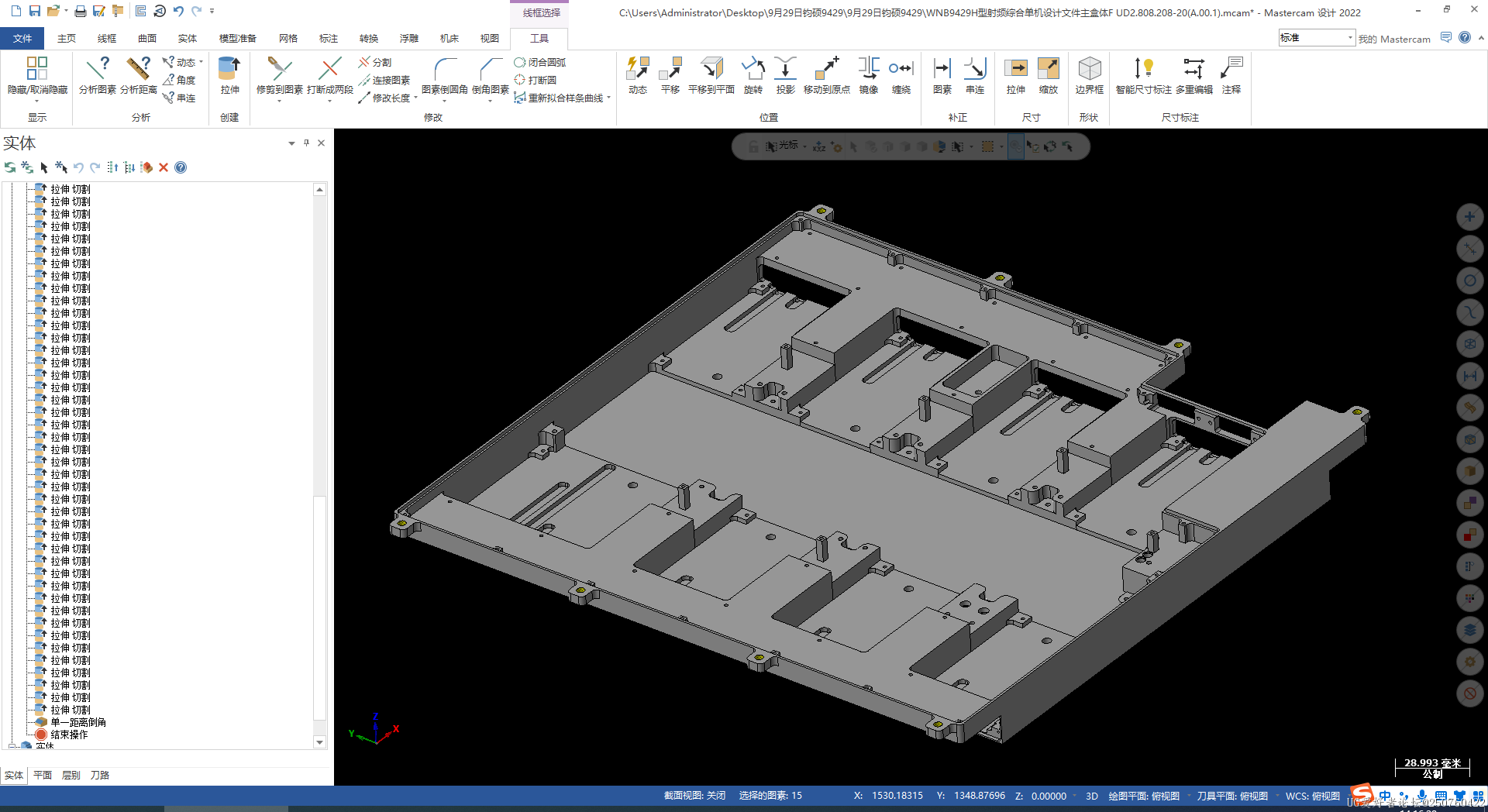The width and height of the screenshot is (1488, 812).
Task: Select the 分析图素 analyze entity tool
Action: click(x=98, y=75)
